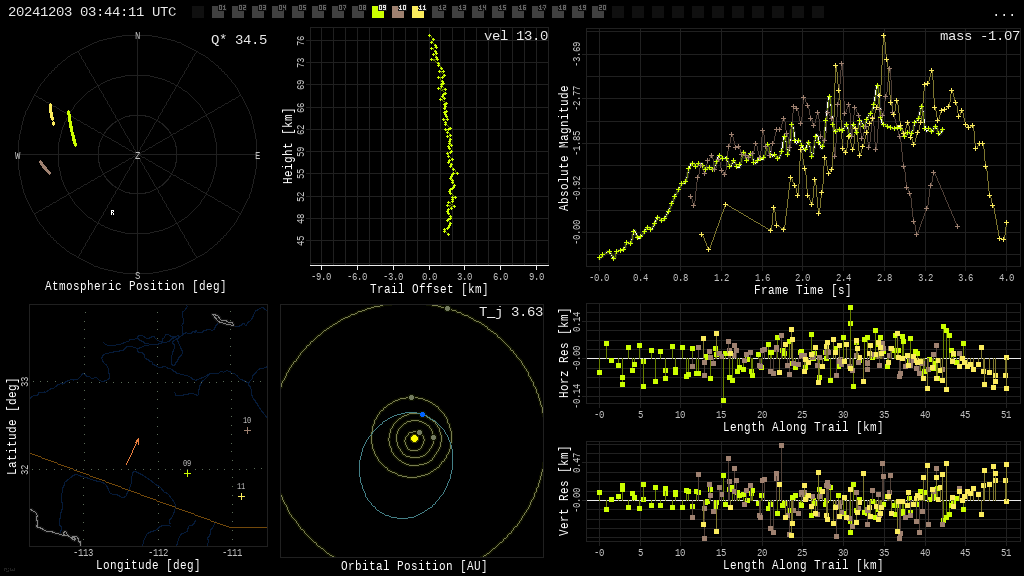
Task: Toggle the brown station 10 box
Action: click(398, 12)
